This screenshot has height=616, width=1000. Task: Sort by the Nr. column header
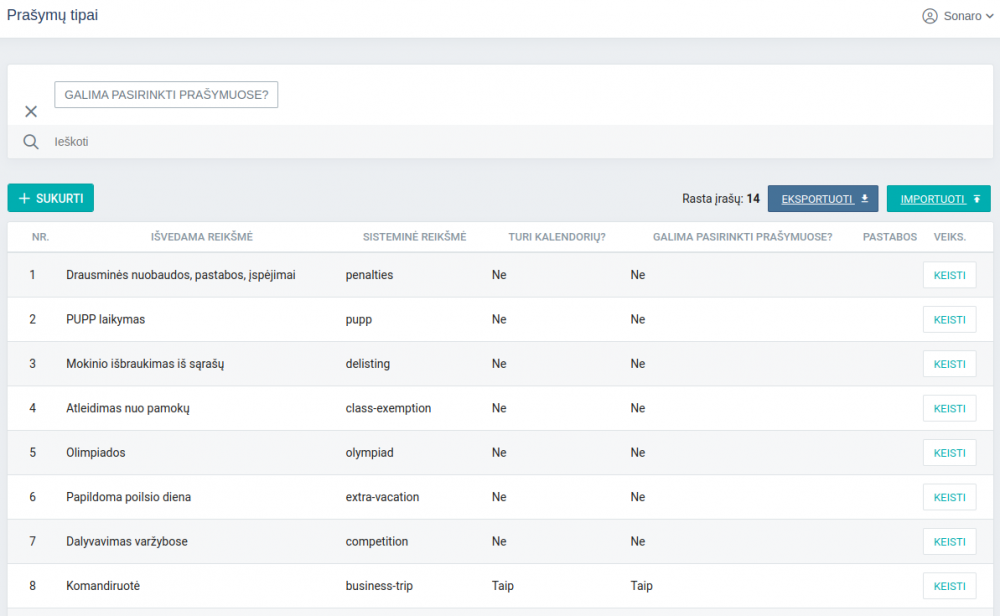pyautogui.click(x=40, y=237)
